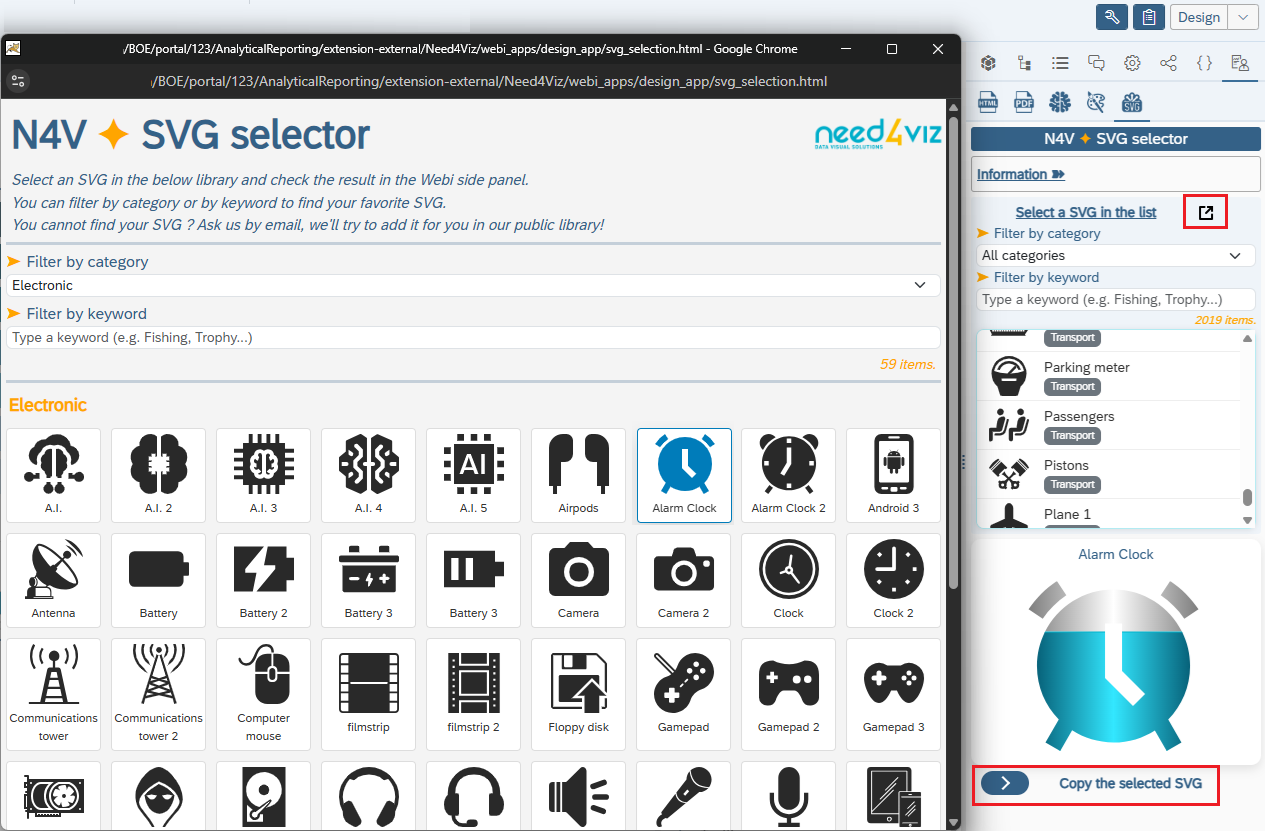The height and width of the screenshot is (831, 1265).
Task: Expand the Design mode dropdown arrow
Action: (x=1242, y=17)
